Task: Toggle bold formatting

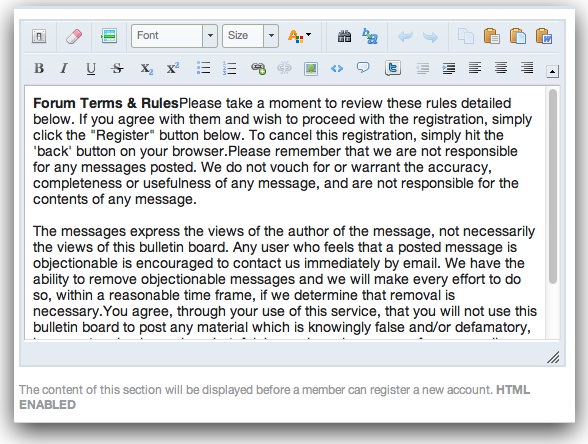Action: pos(39,68)
